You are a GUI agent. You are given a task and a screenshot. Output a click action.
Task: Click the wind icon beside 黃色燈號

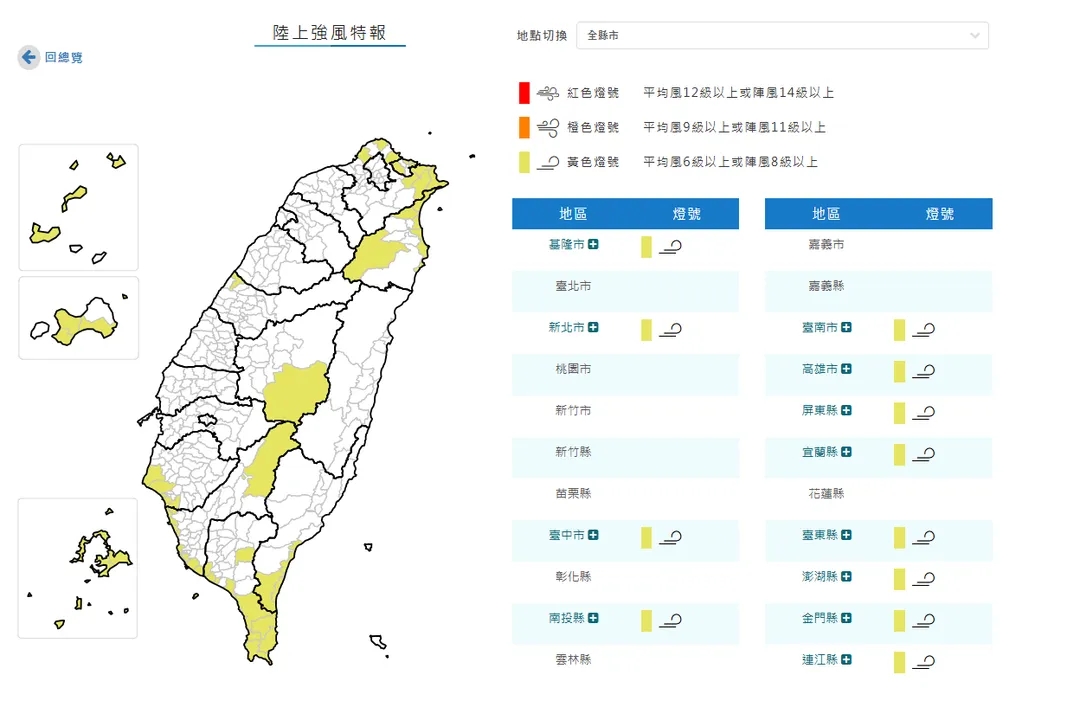pyautogui.click(x=548, y=163)
